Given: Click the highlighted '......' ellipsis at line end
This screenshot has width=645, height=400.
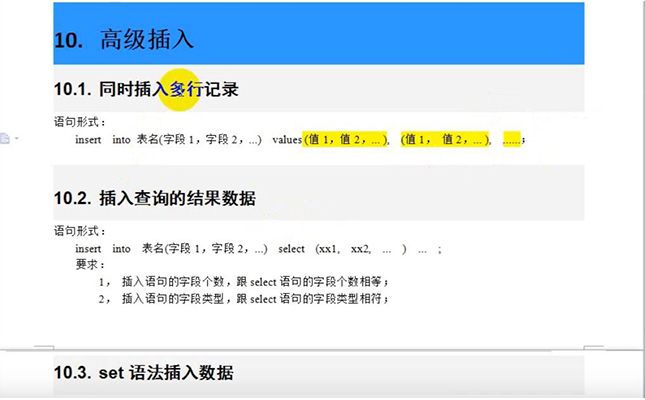Looking at the screenshot, I should (x=512, y=140).
